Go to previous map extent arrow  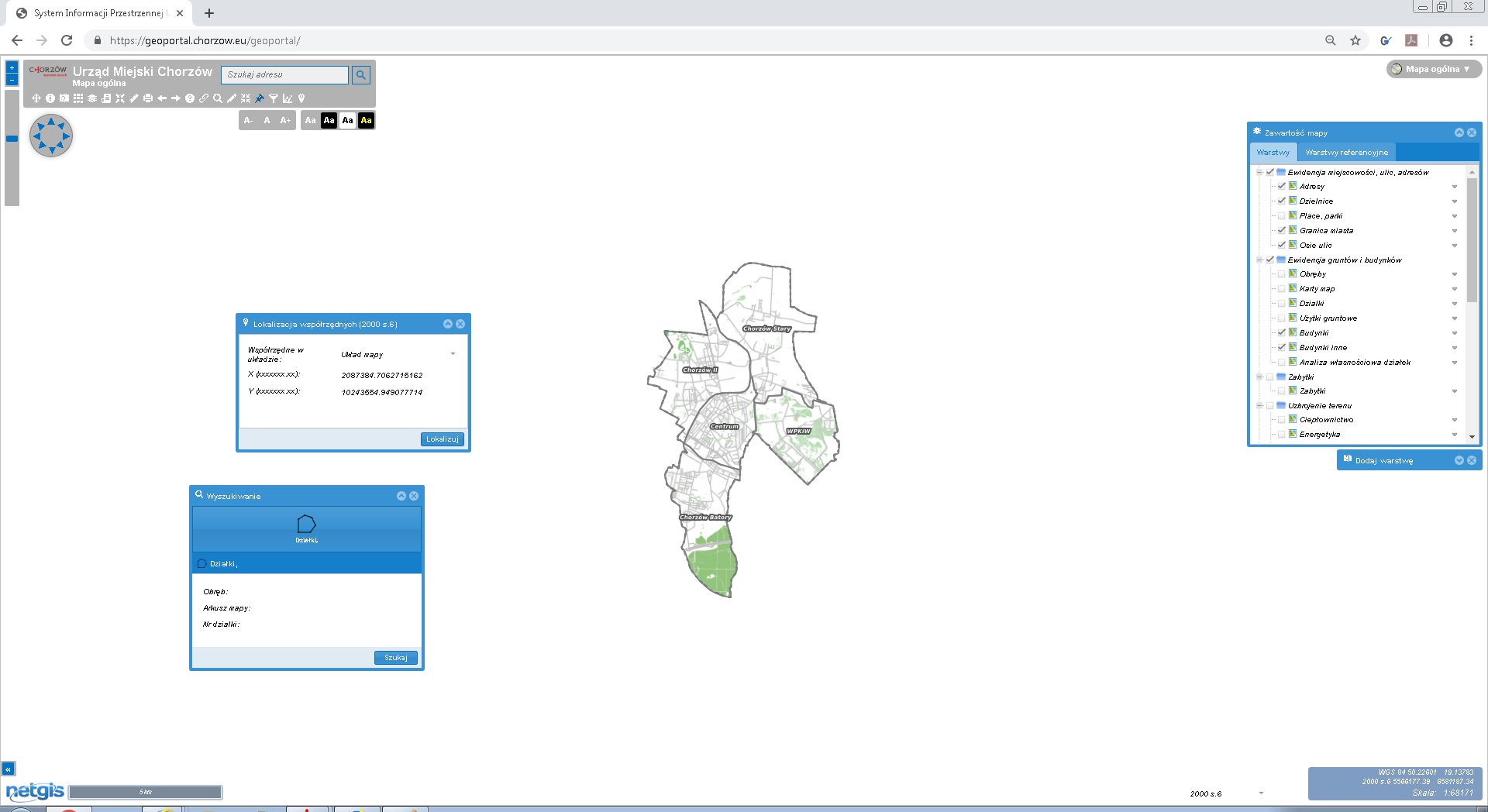point(161,98)
